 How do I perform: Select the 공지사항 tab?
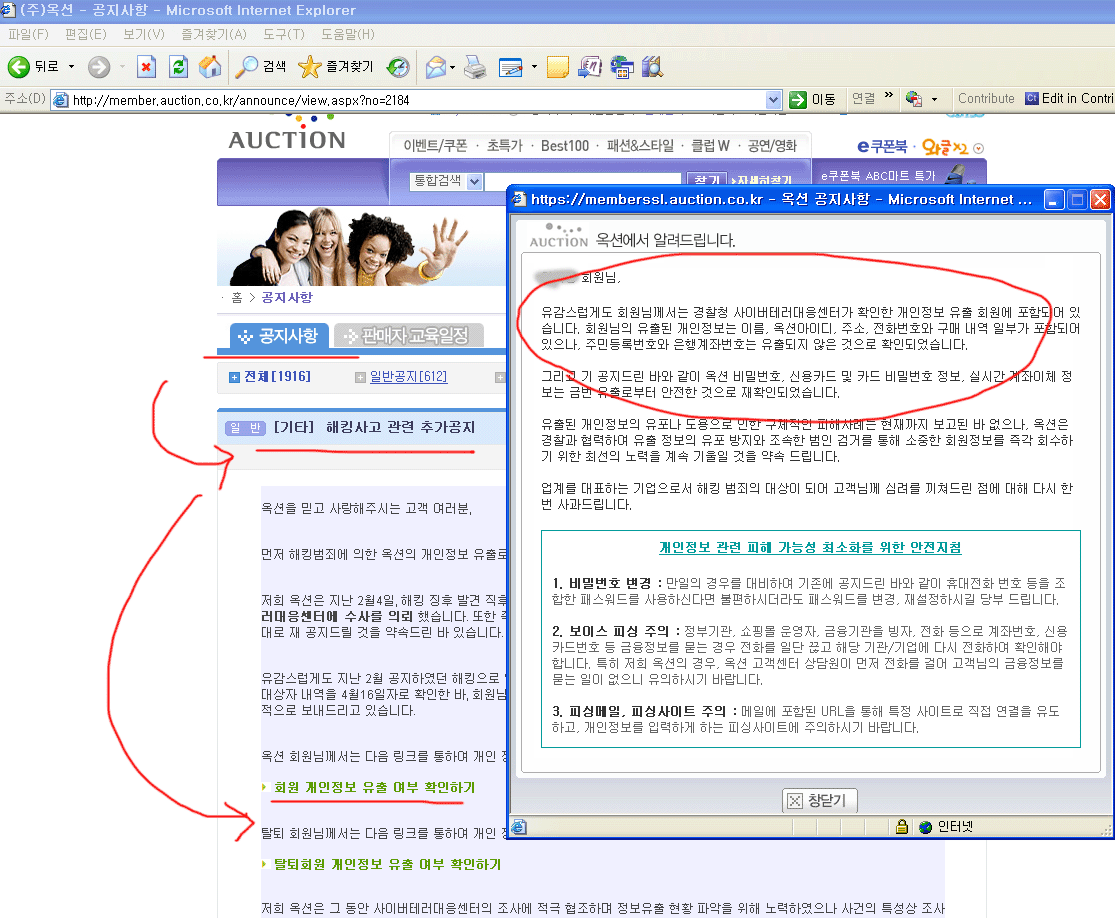pyautogui.click(x=279, y=336)
